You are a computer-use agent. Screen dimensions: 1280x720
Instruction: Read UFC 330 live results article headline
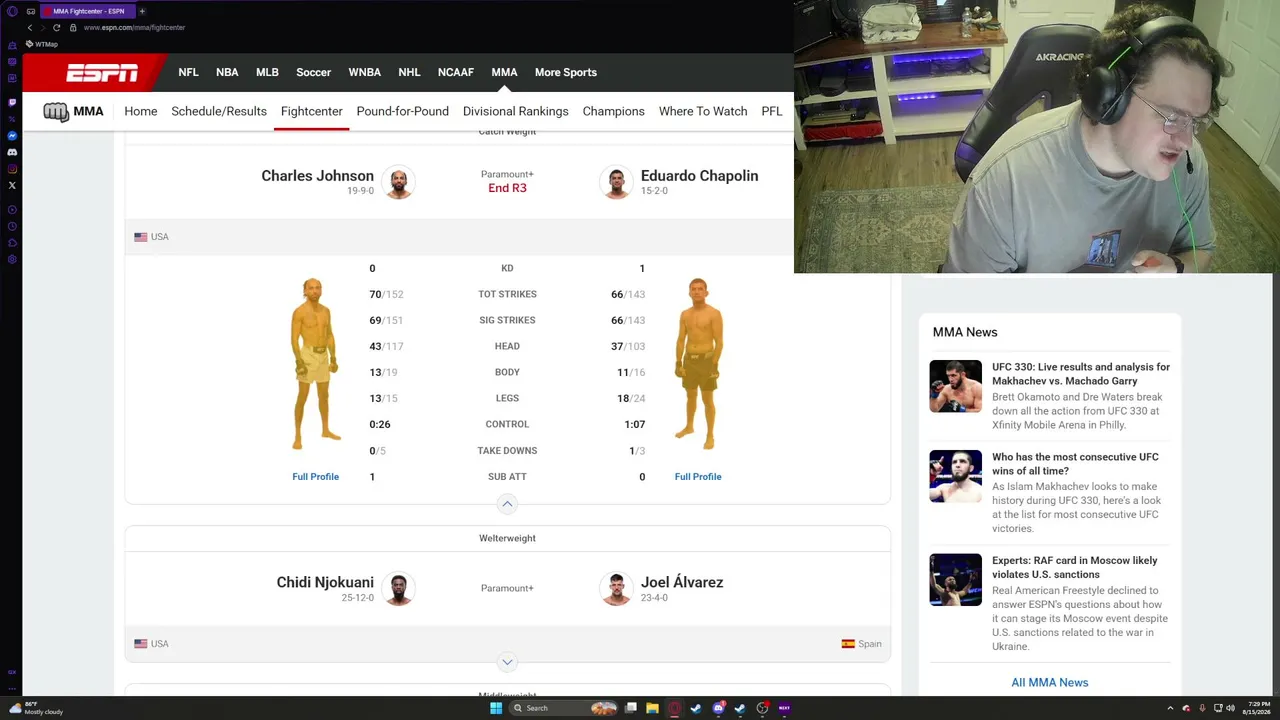(x=1081, y=374)
